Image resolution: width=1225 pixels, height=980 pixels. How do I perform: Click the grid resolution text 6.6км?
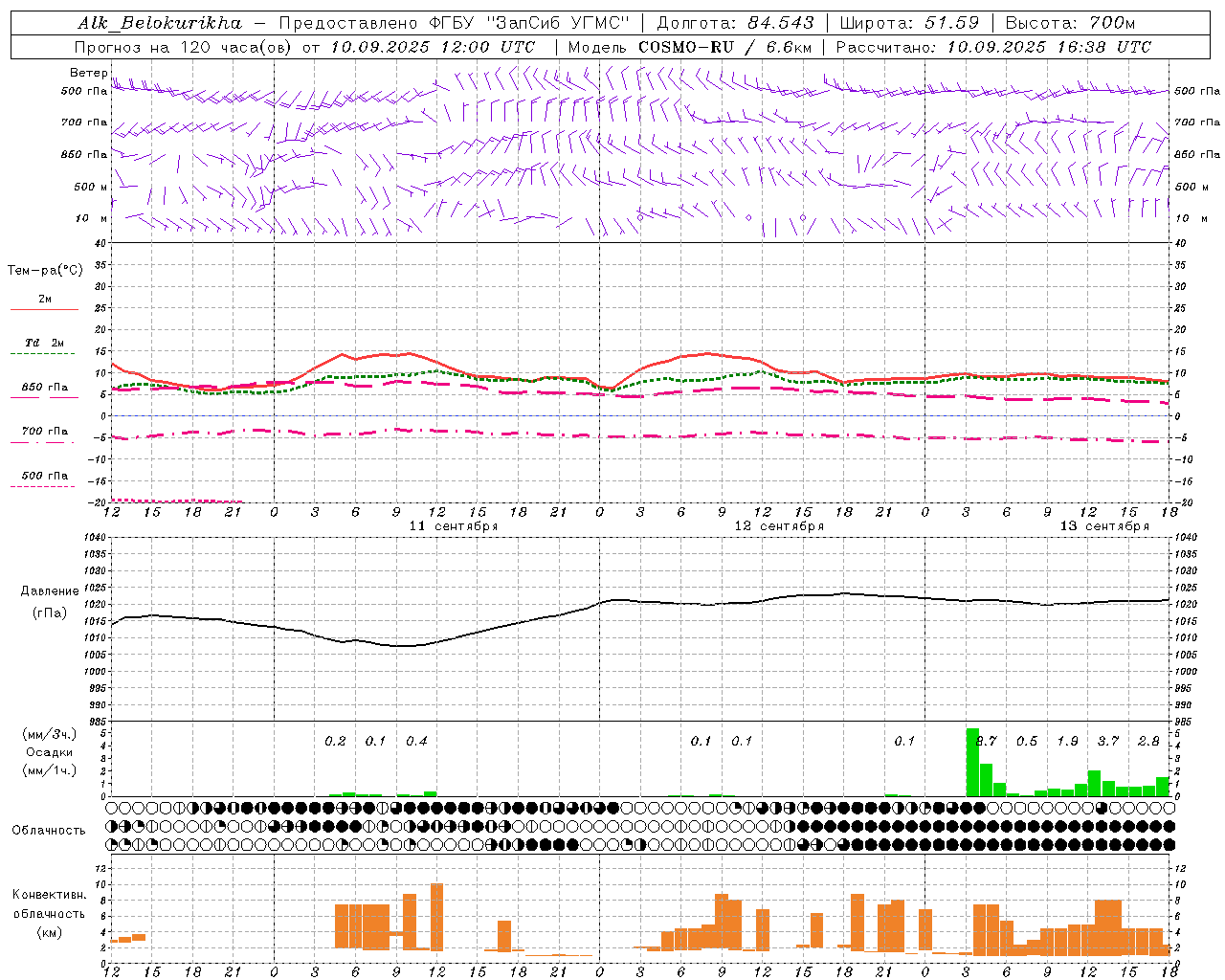(790, 47)
